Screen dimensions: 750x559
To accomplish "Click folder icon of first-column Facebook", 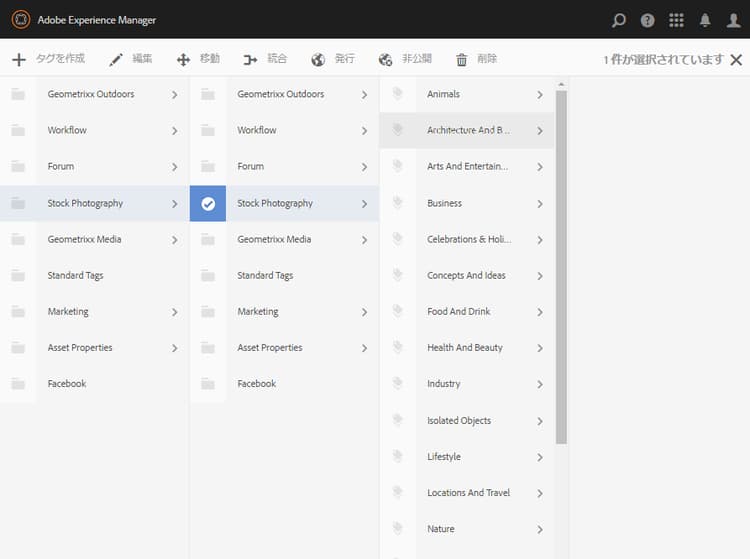I will [18, 384].
